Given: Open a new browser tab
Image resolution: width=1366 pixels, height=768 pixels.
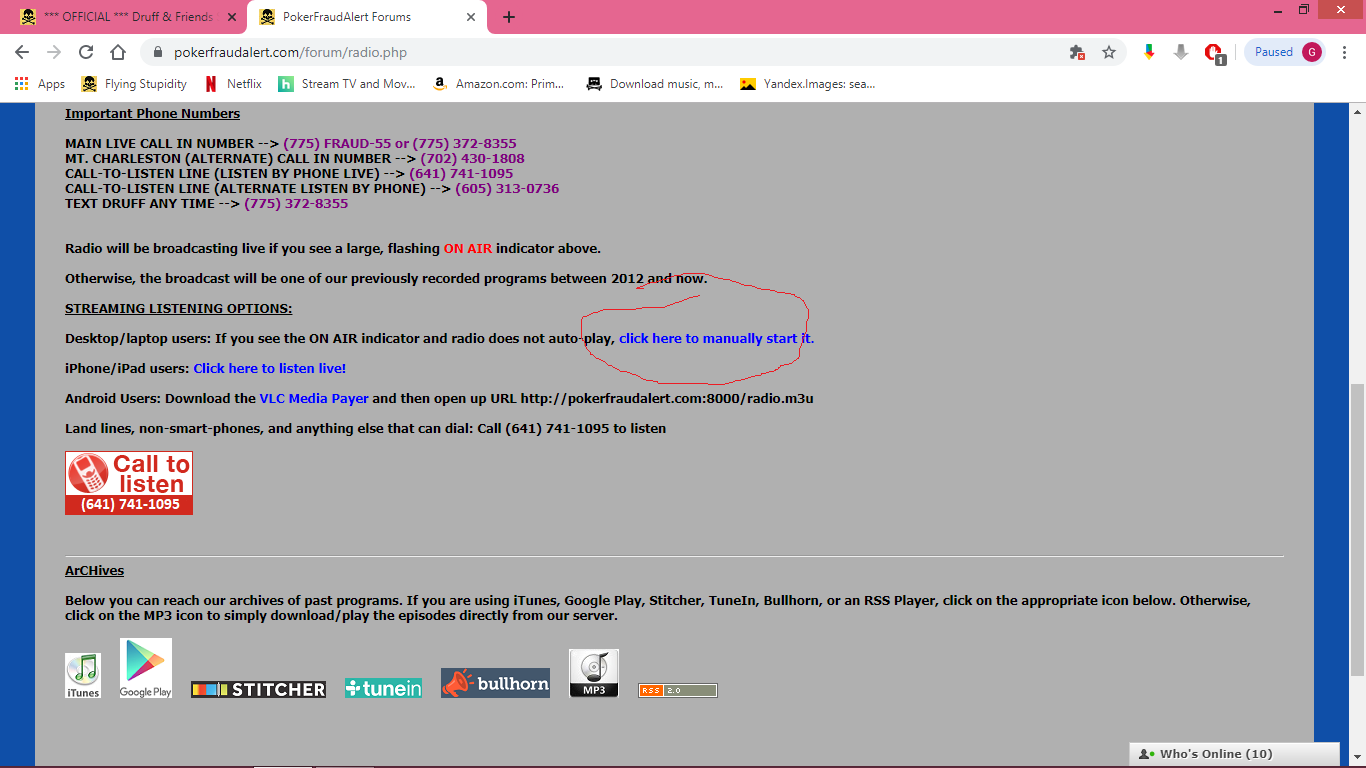Looking at the screenshot, I should (x=509, y=17).
